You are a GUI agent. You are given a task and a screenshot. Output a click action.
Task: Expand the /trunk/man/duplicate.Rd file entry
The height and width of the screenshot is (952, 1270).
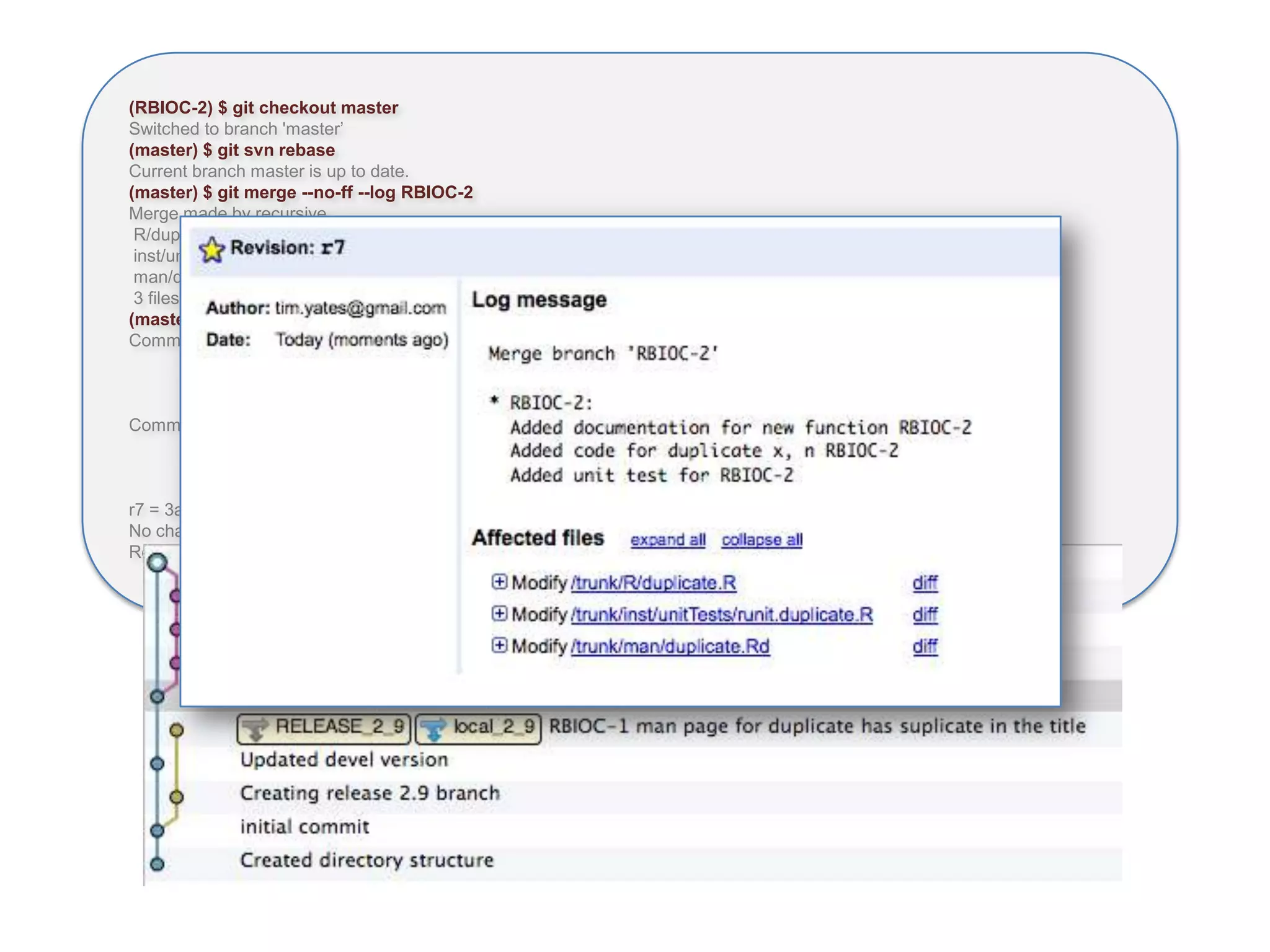(x=499, y=645)
